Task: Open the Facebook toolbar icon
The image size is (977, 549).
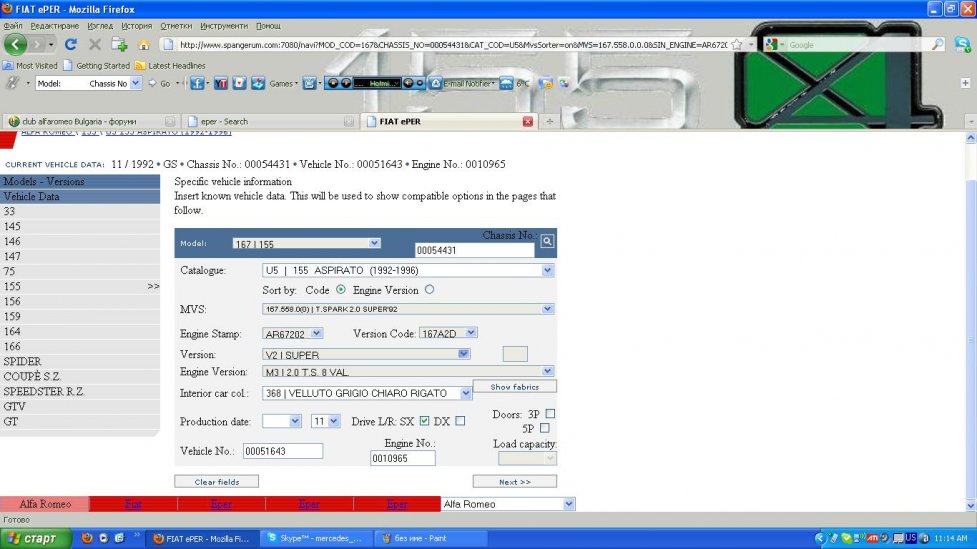Action: [x=197, y=83]
